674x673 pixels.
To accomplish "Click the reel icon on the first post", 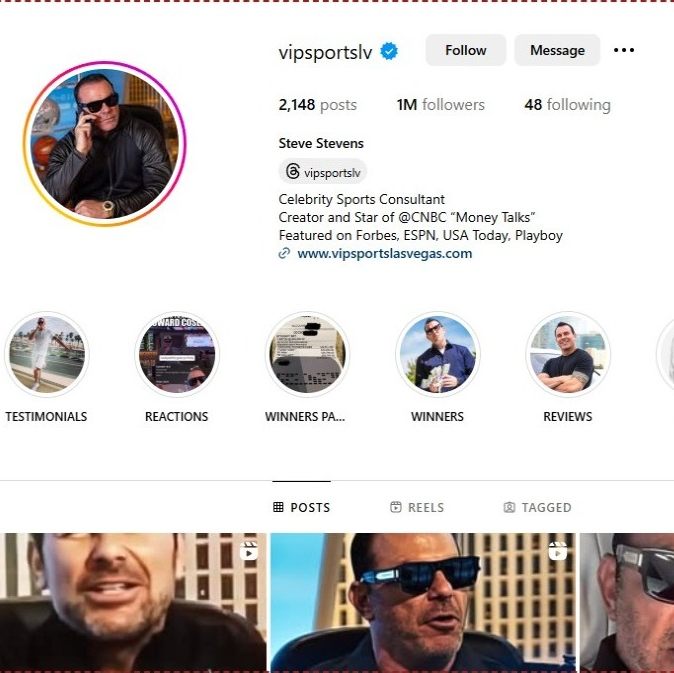I will 249,551.
